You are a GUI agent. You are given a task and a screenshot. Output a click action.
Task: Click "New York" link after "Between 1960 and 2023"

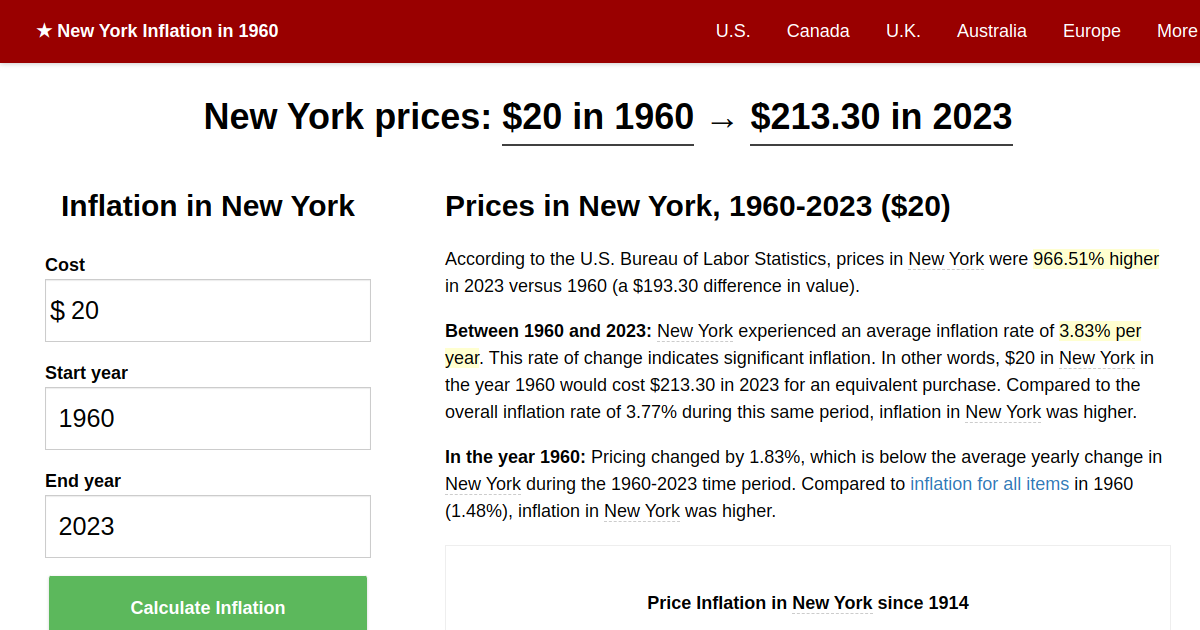pyautogui.click(x=694, y=330)
